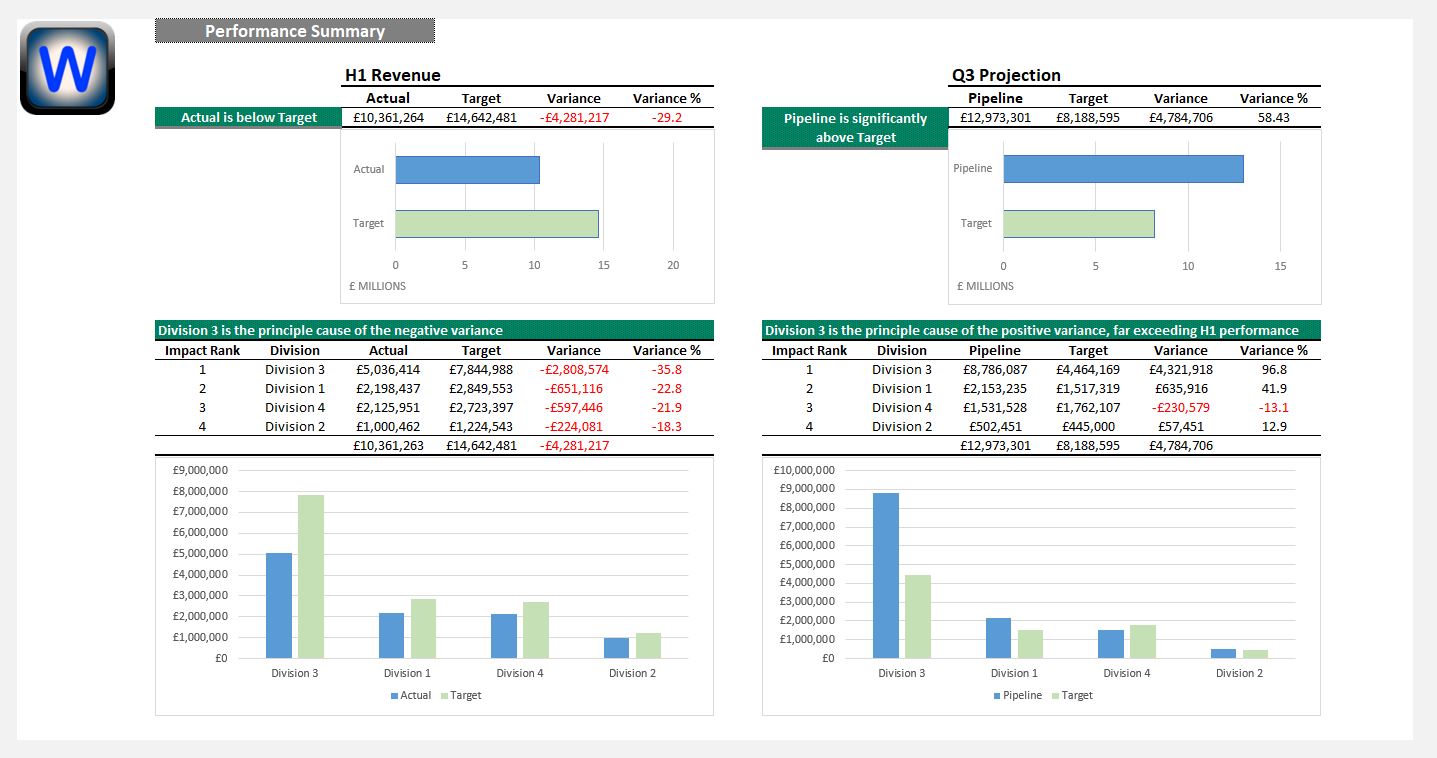Viewport: 1437px width, 758px height.
Task: Click the red -£230,579 variance value
Action: [1180, 408]
